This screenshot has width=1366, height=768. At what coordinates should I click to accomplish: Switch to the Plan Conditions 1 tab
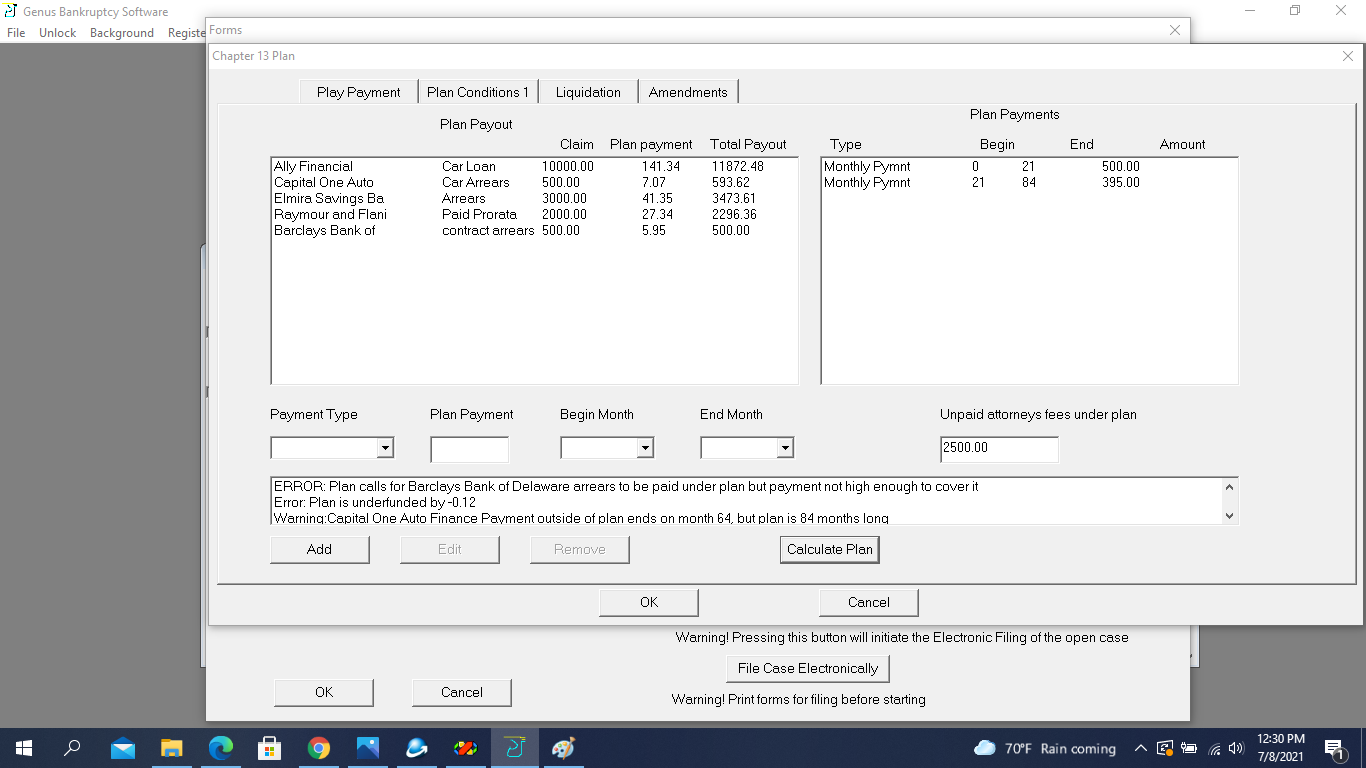[x=478, y=92]
